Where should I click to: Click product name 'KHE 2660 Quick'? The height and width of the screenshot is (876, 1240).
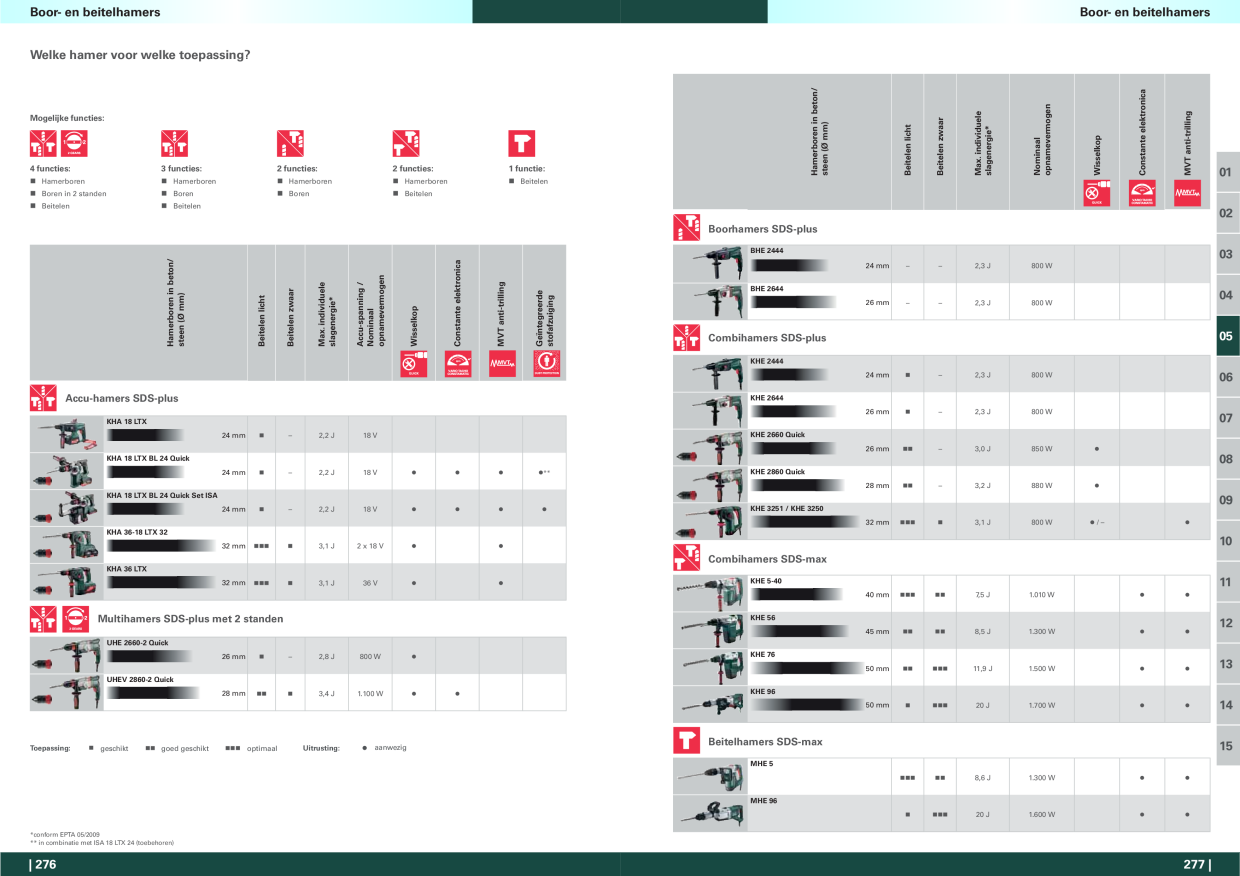(777, 435)
